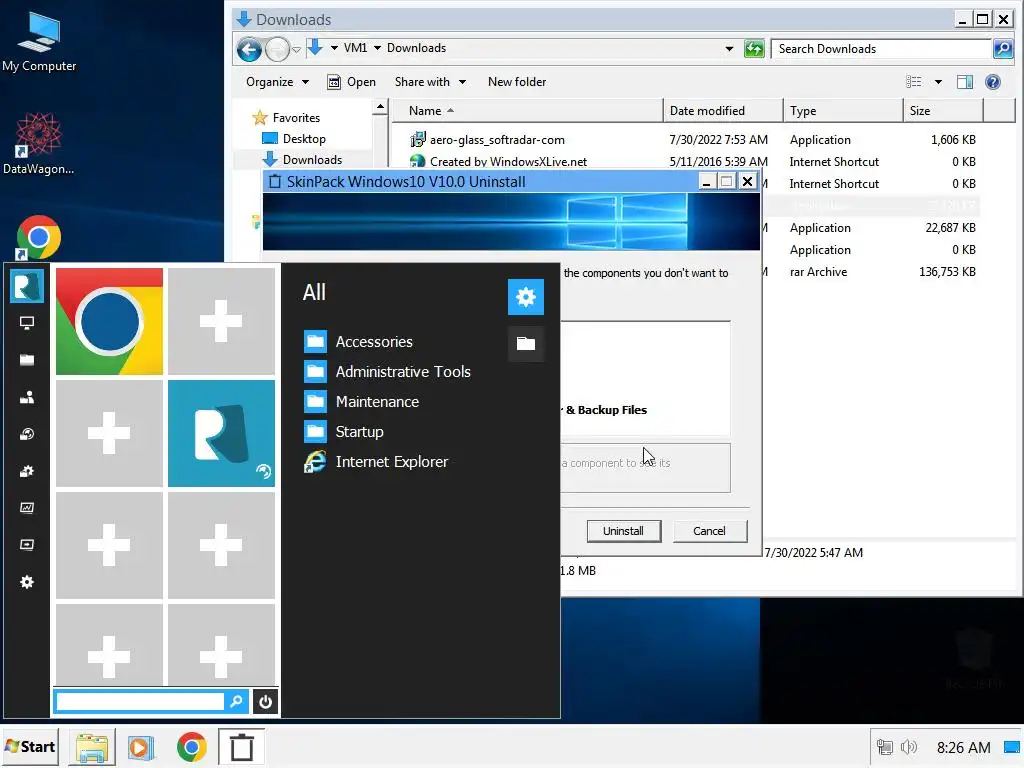Select Downloads in the navigation pane
This screenshot has height=768, width=1024.
pyautogui.click(x=302, y=159)
